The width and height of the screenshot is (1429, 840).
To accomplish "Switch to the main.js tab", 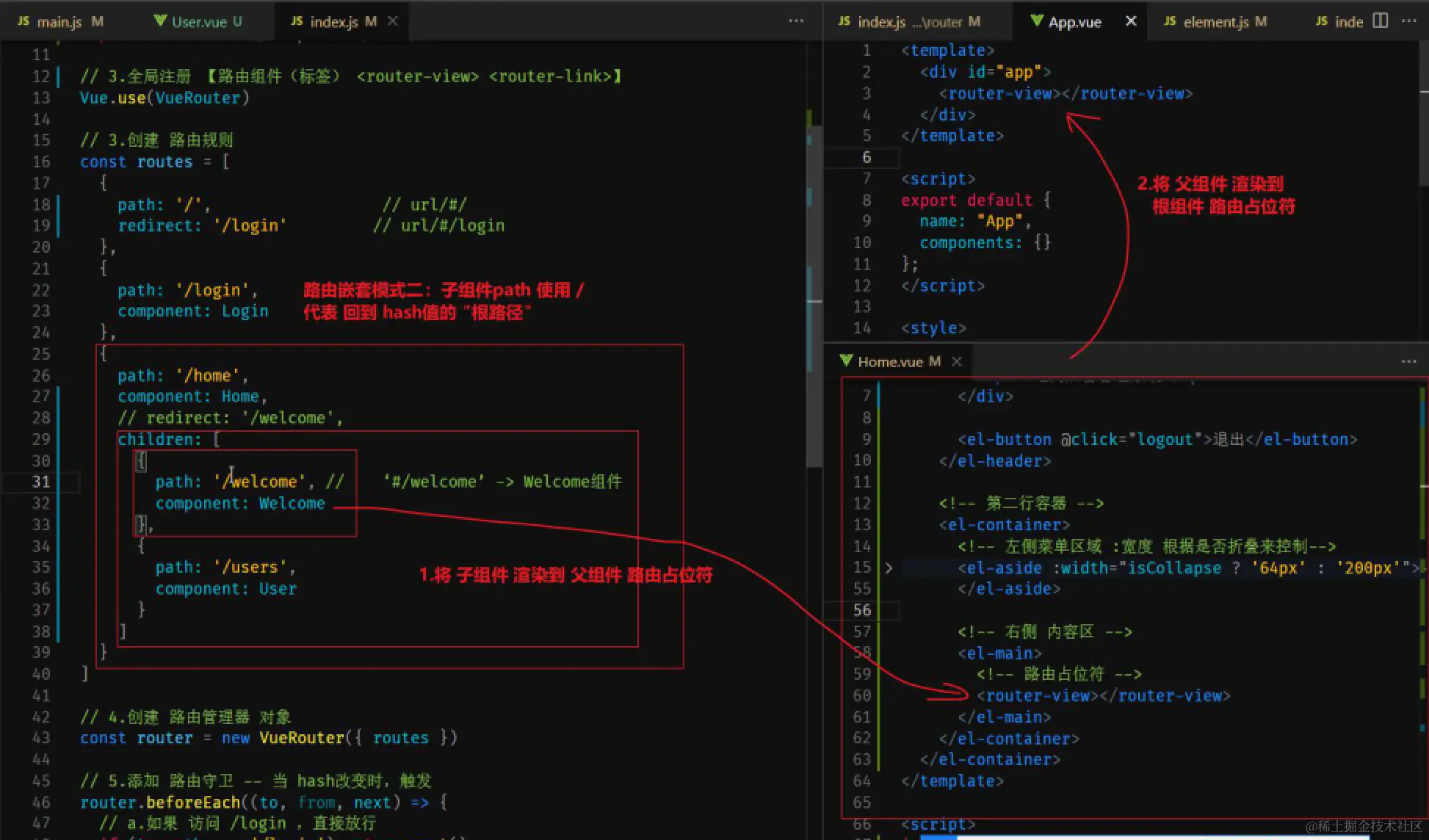I will (x=59, y=21).
